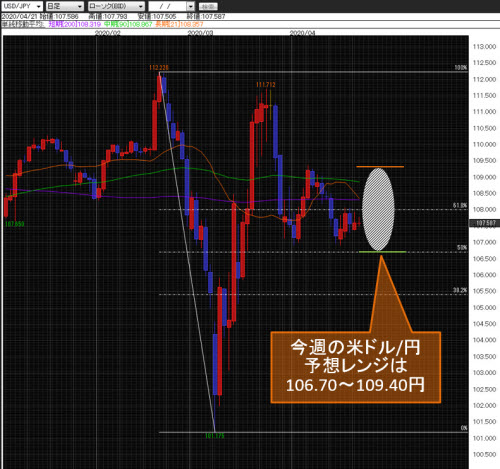Click the 100.500 price axis label
Viewport: 500px width, 469px height.
484,454
